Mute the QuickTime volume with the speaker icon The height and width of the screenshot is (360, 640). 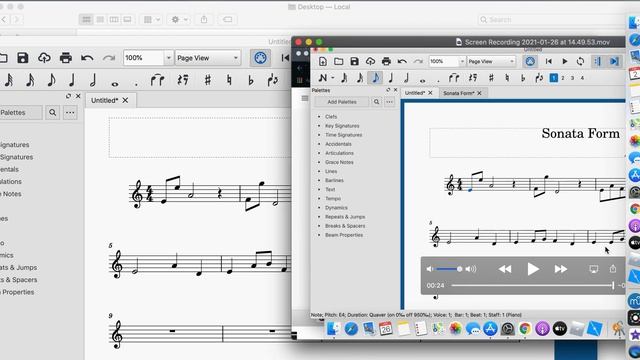pos(430,269)
